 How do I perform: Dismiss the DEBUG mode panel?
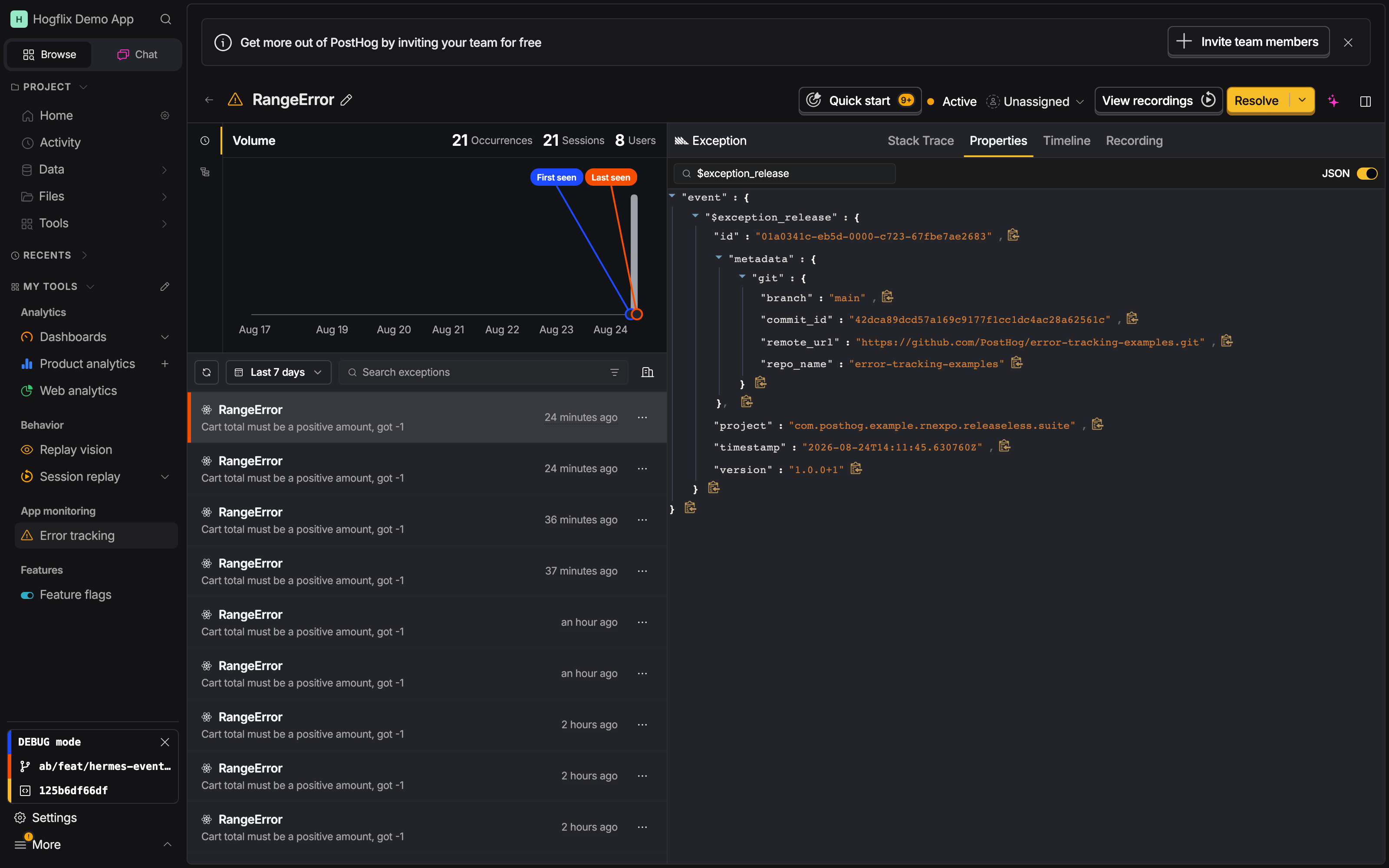click(165, 742)
